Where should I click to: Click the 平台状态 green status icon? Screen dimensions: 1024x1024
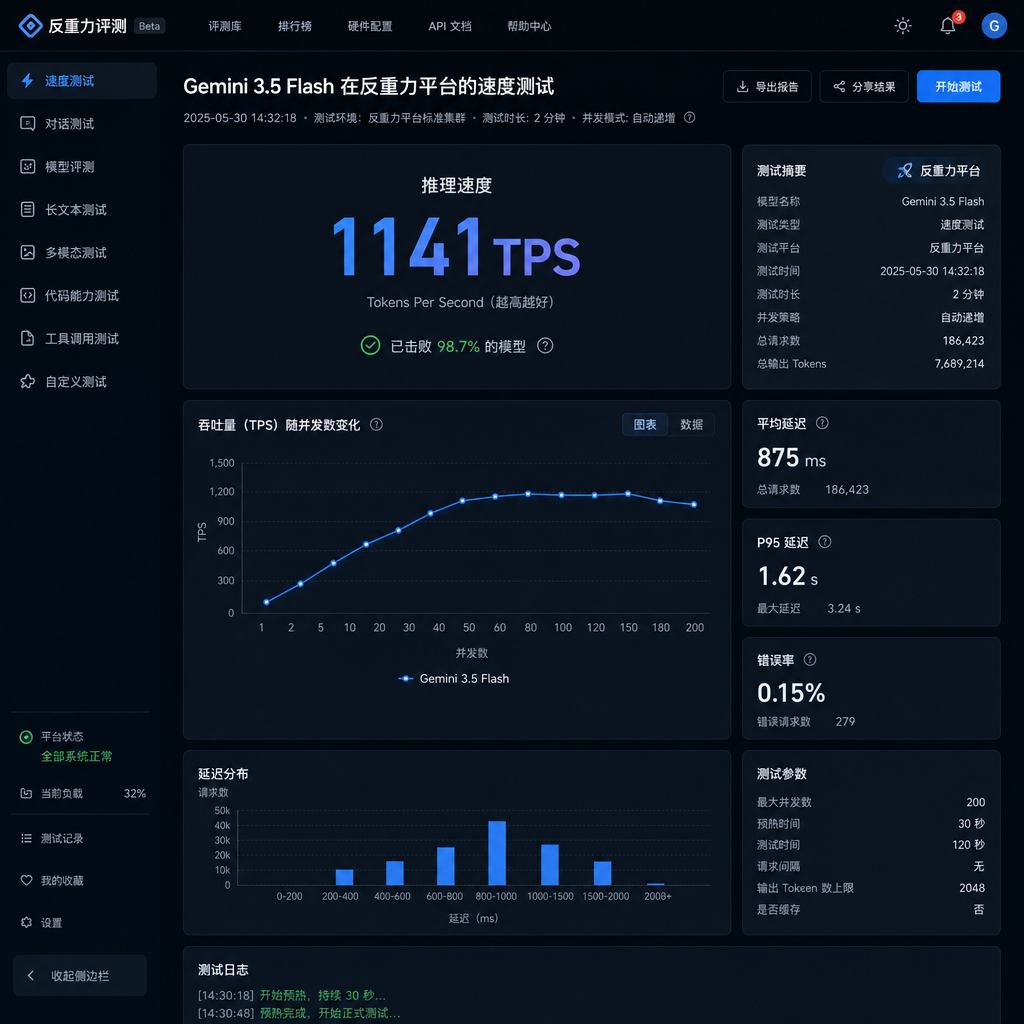click(26, 737)
